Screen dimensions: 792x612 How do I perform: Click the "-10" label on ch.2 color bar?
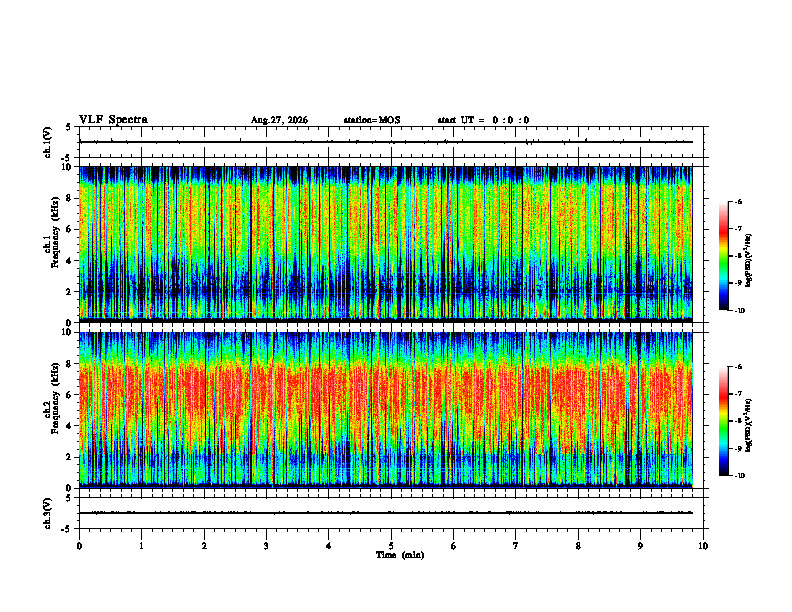[x=739, y=476]
